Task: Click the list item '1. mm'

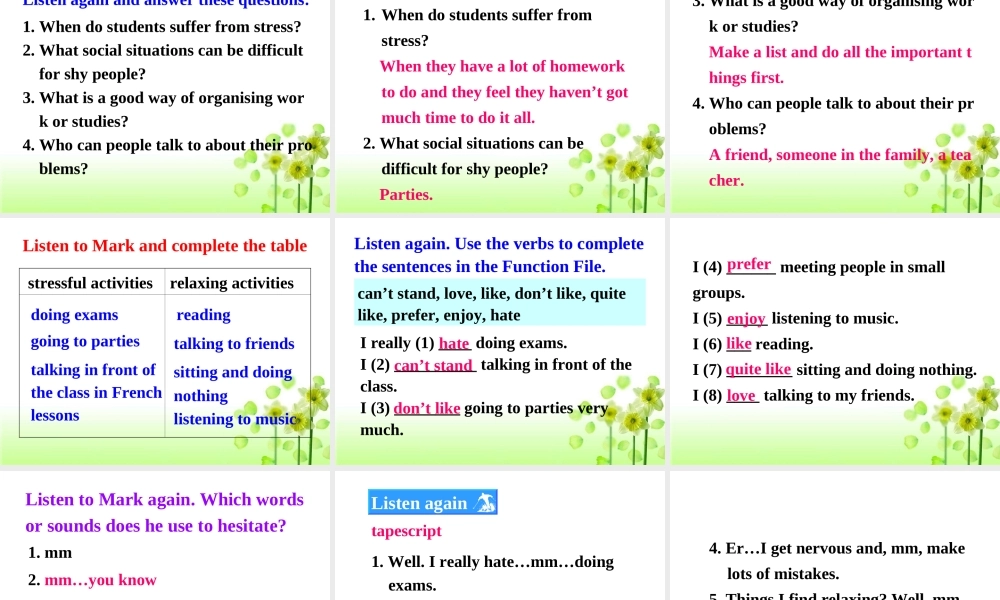Action: click(x=50, y=553)
